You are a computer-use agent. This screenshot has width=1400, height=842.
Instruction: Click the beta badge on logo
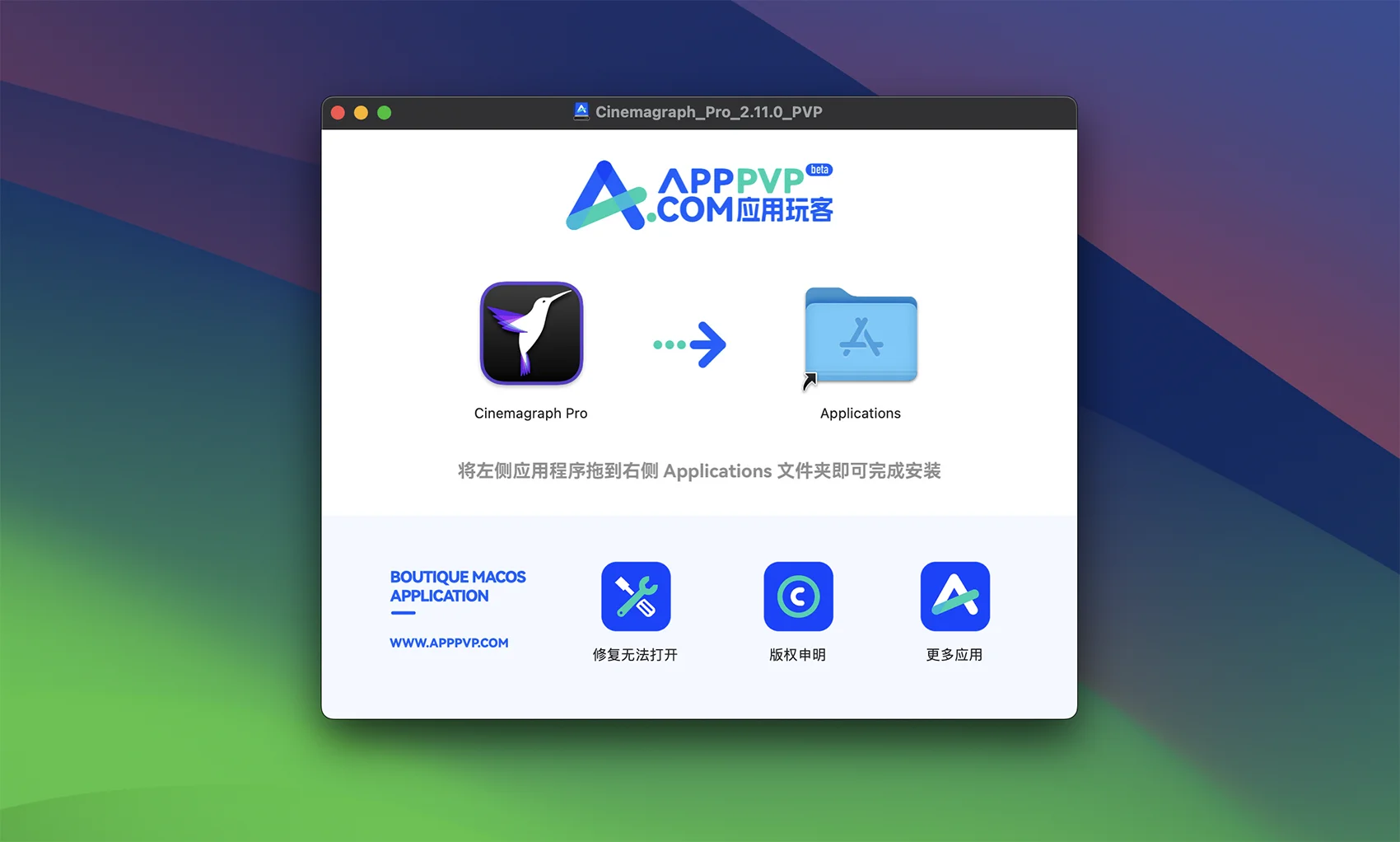[819, 170]
